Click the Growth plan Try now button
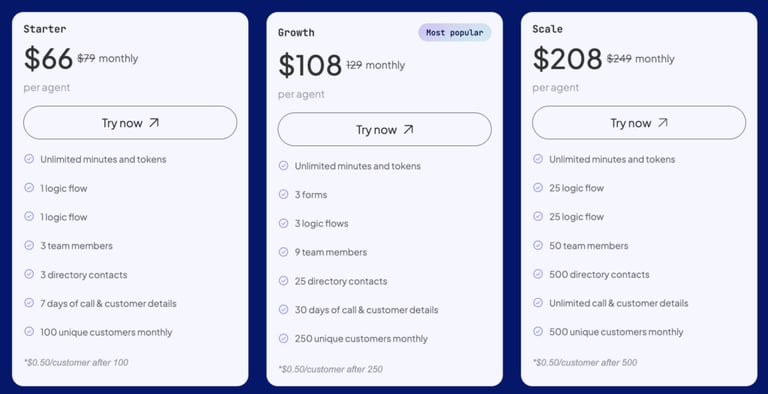This screenshot has width=768, height=394. [384, 129]
